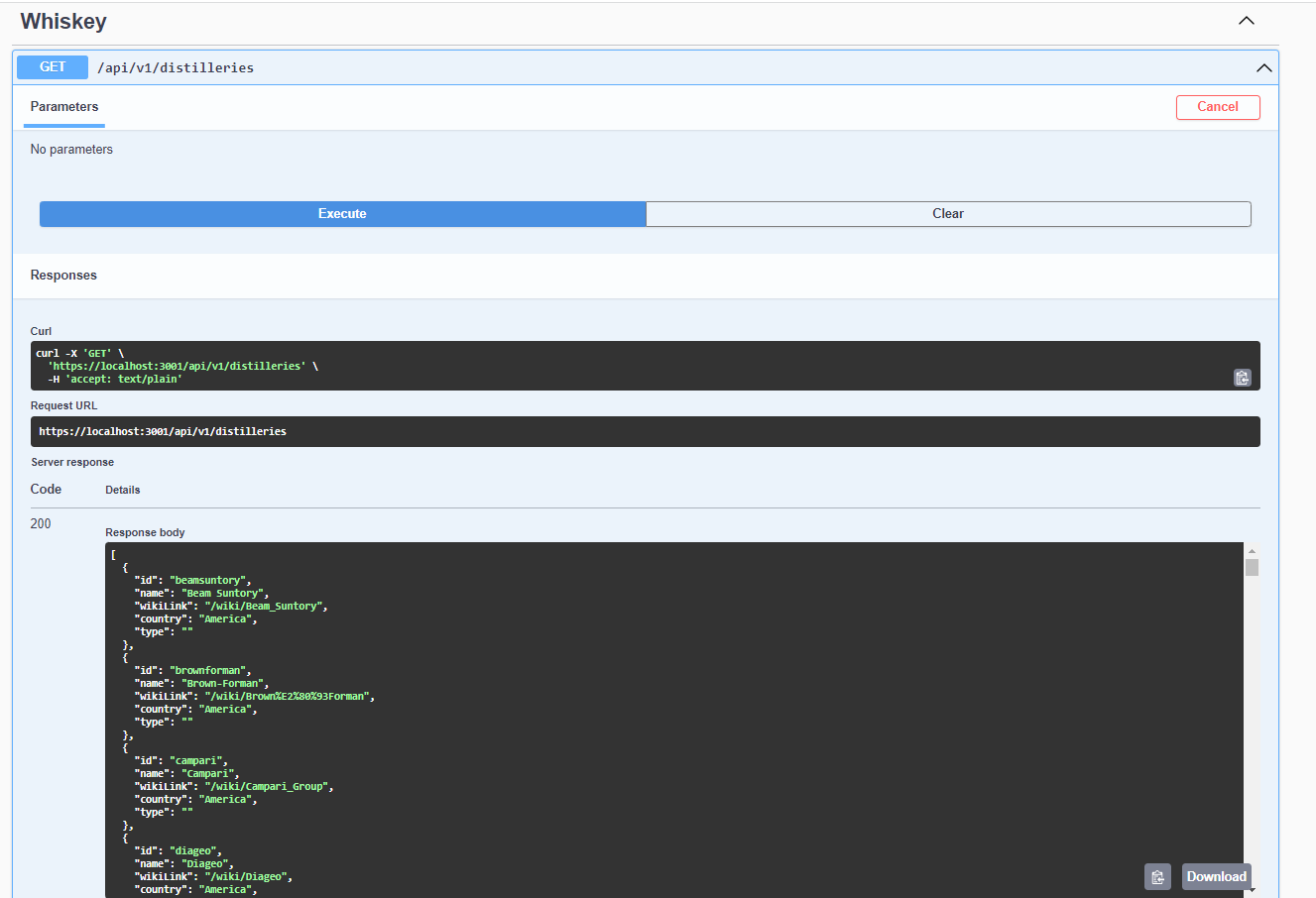Click the Whiskey section title

[x=63, y=22]
